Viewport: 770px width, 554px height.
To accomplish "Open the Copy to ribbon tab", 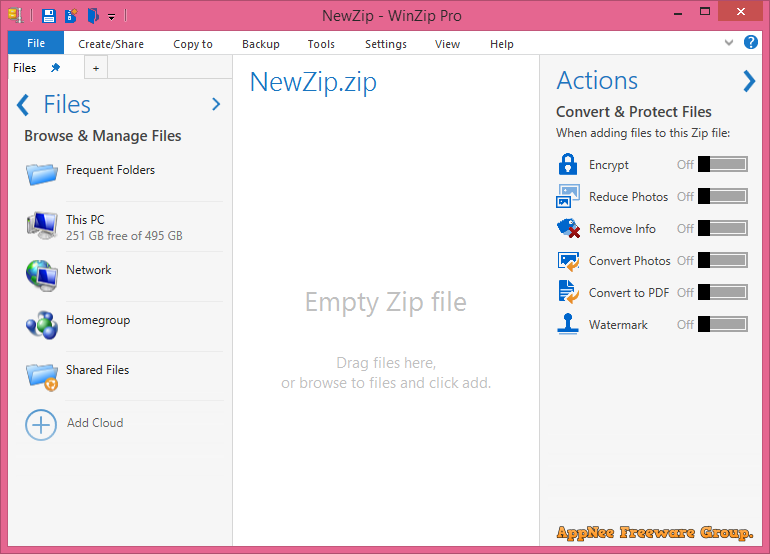I will point(192,44).
